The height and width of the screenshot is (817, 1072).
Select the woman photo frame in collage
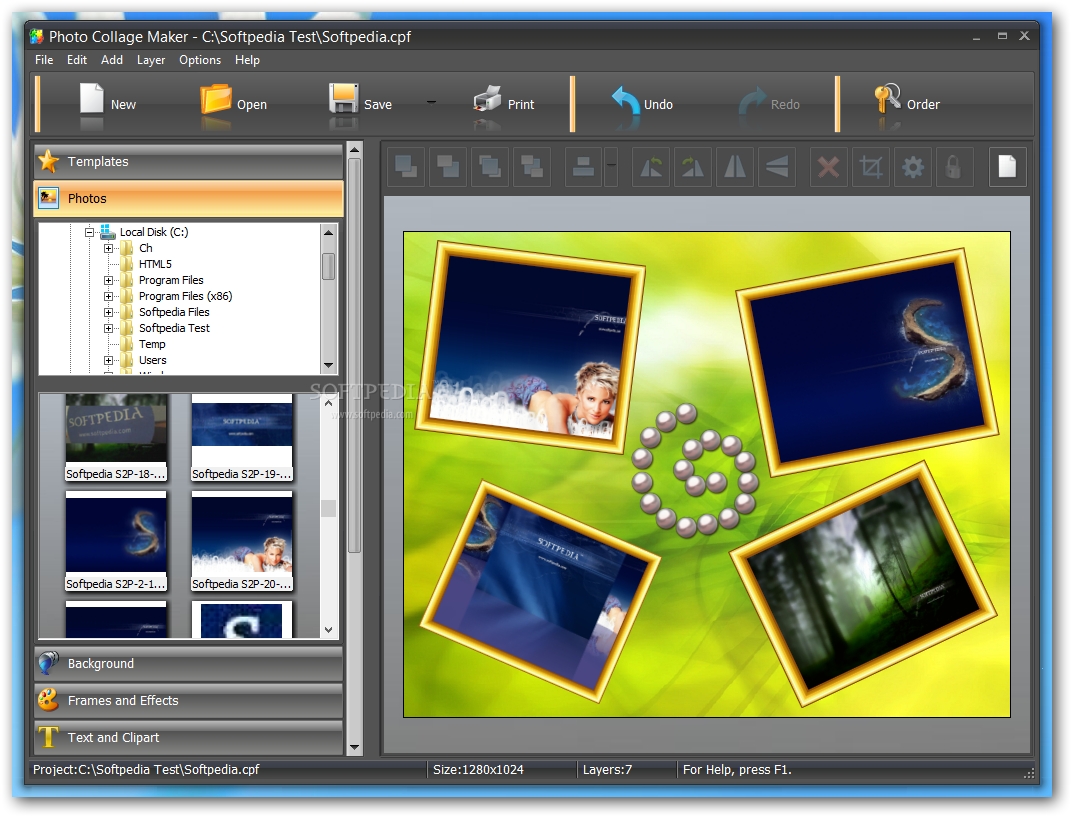click(x=531, y=347)
